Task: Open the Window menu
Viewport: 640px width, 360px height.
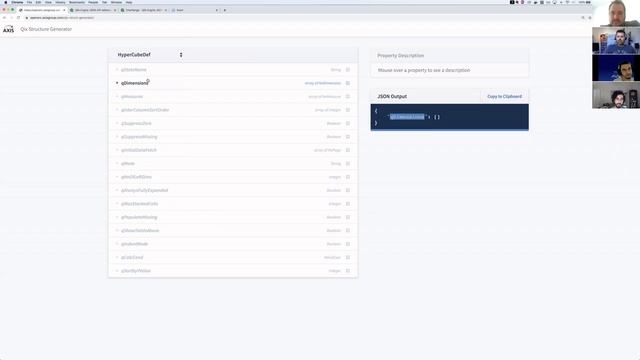Action: (116, 2)
